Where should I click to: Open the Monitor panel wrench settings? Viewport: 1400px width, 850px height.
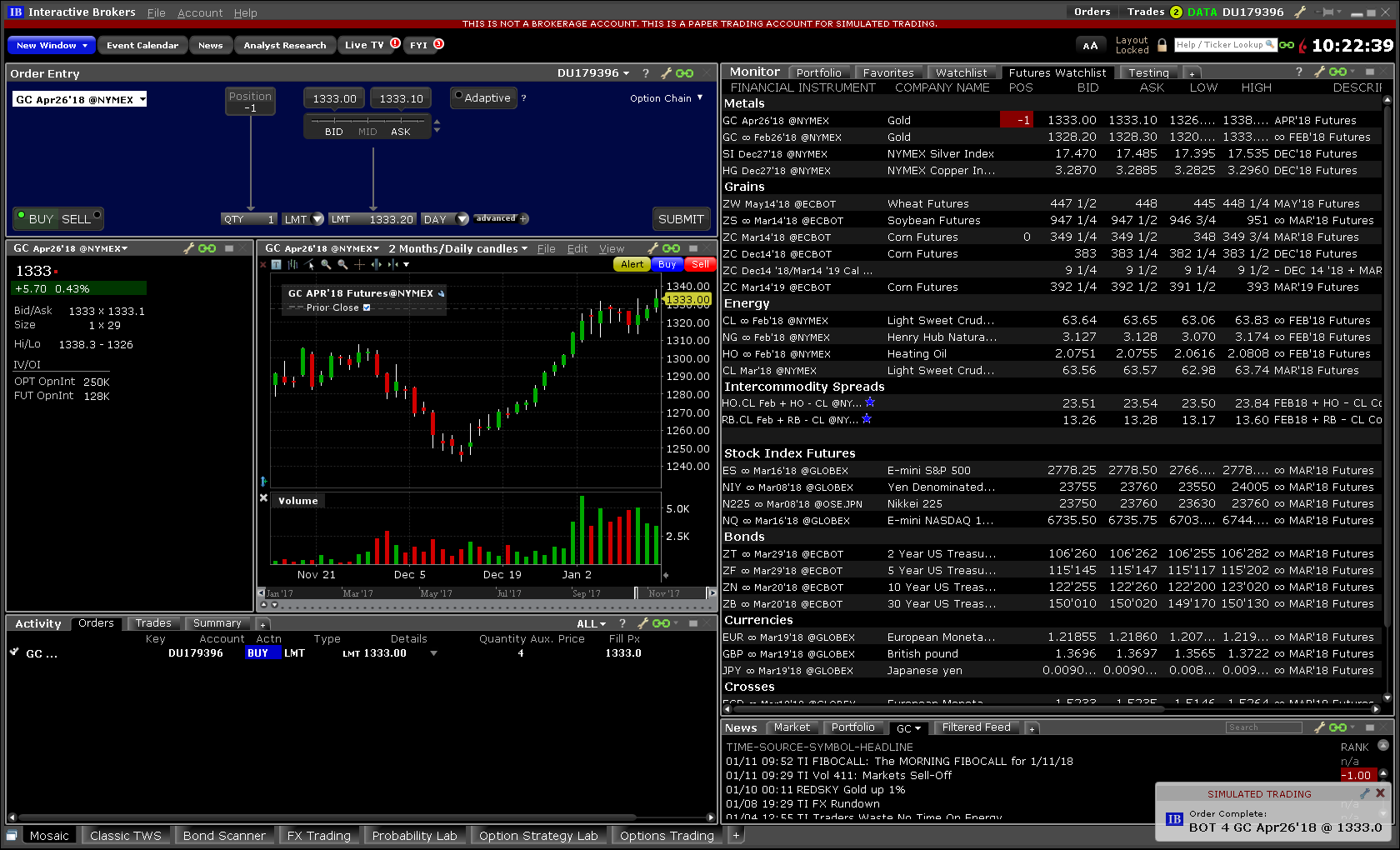1320,72
